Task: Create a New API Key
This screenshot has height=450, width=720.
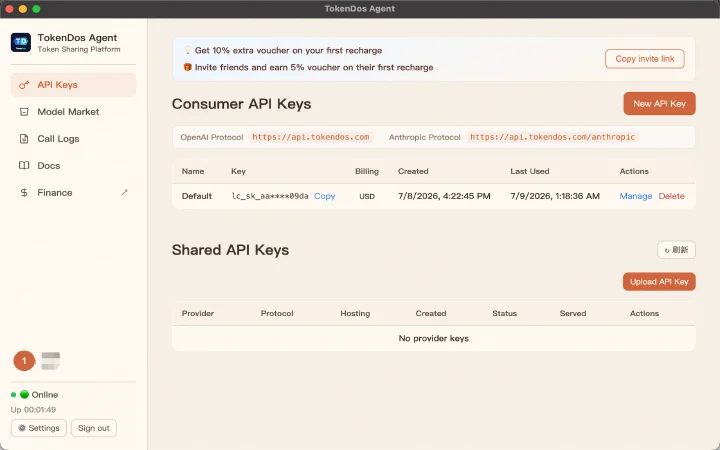Action: pos(659,104)
